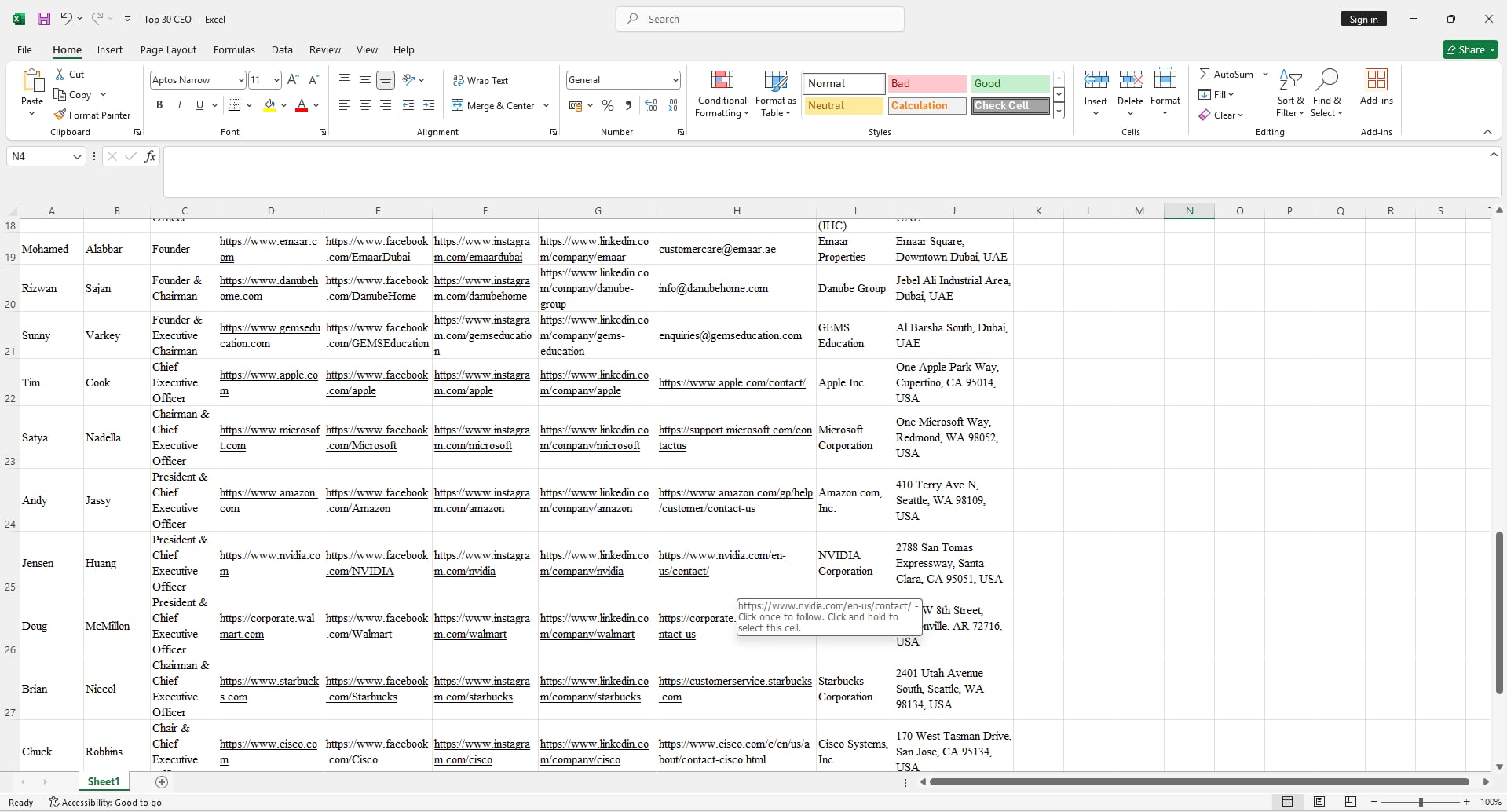The image size is (1507, 812).
Task: Undo the last action
Action: click(x=66, y=19)
